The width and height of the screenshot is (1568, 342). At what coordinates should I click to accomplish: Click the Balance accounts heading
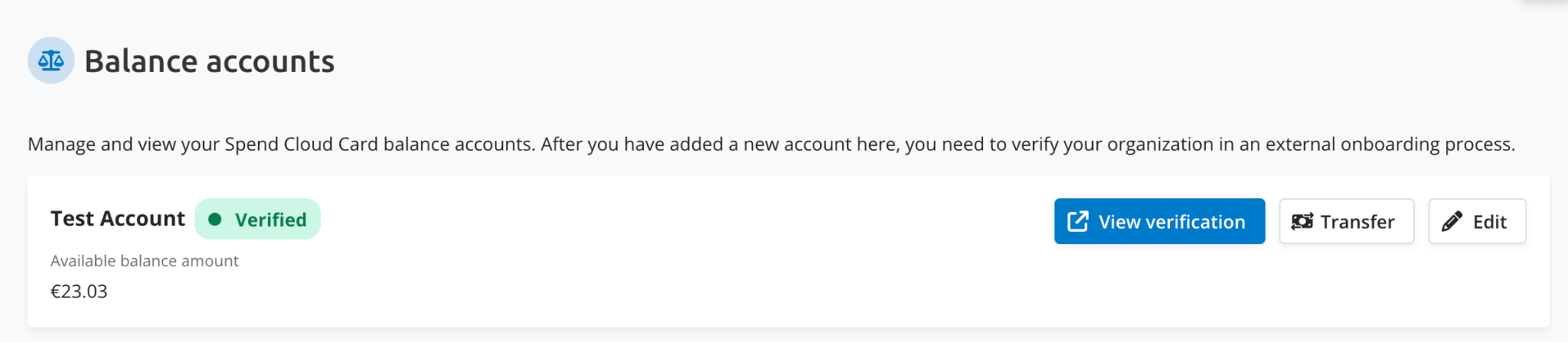tap(209, 61)
